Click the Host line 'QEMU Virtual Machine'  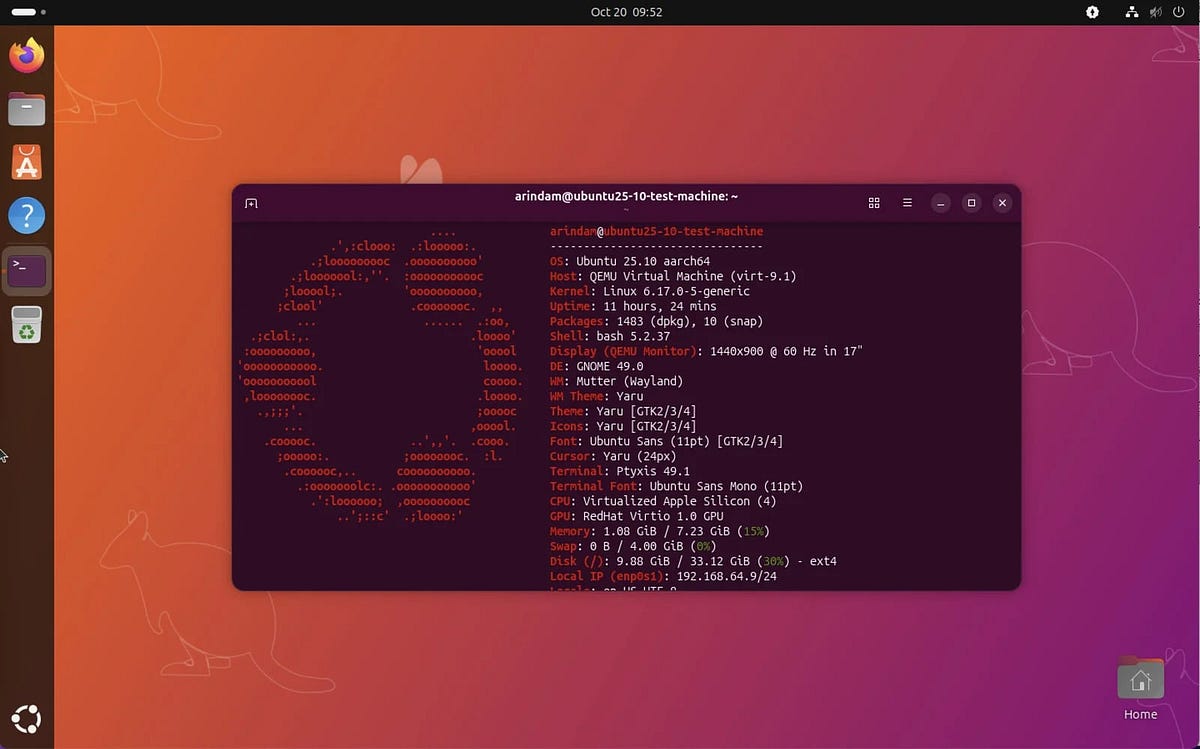point(673,276)
